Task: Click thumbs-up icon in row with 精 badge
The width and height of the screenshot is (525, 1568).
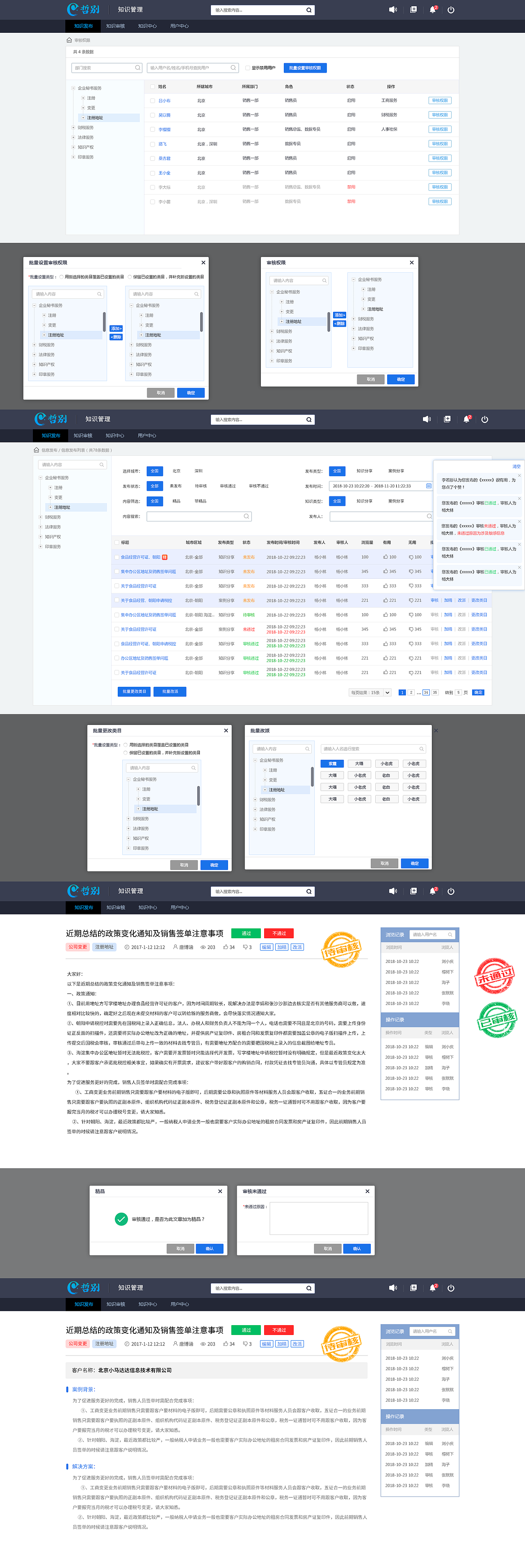Action: 386,557
